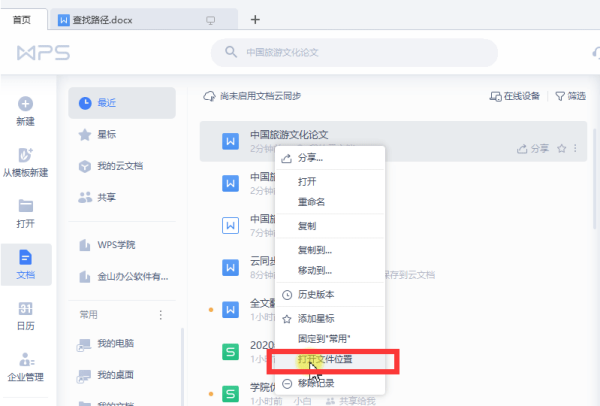Click the green S icon of 2020 row
This screenshot has width=600, height=406.
click(x=230, y=352)
